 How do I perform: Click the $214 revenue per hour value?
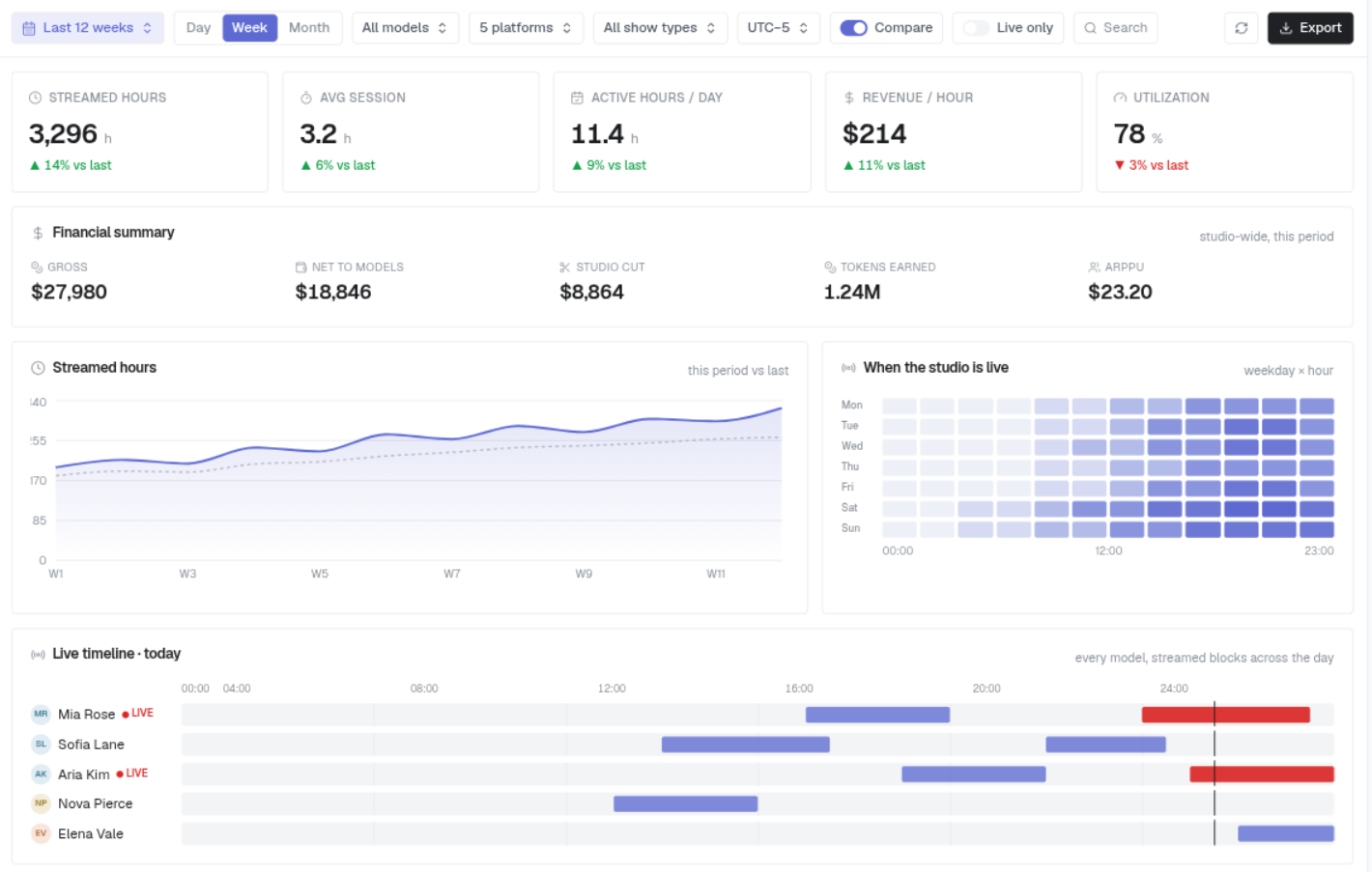click(874, 133)
